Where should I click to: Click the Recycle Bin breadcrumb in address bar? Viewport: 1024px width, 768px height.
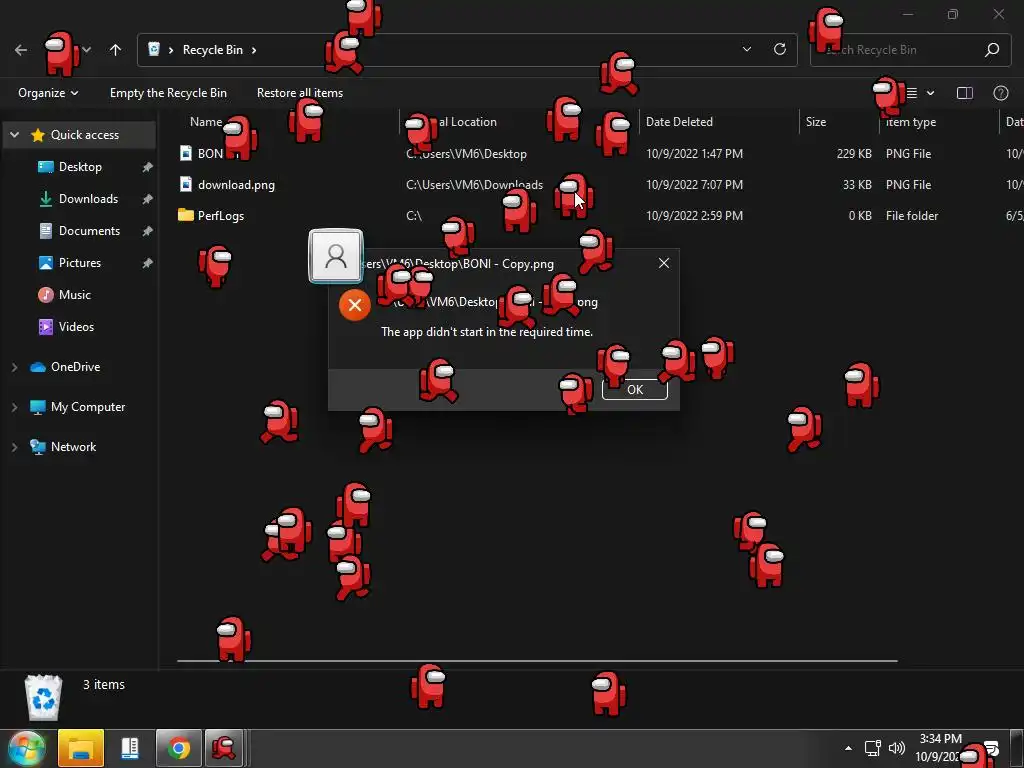point(212,50)
